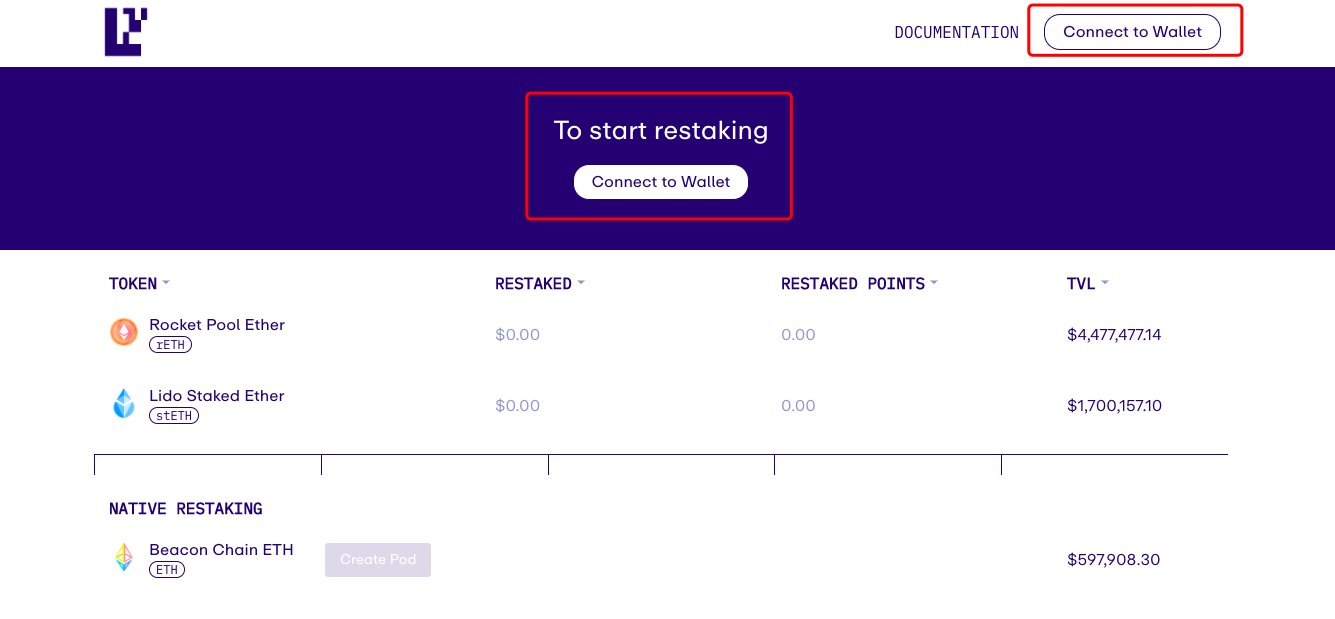This screenshot has width=1335, height=619.
Task: Click Rocket Pool TVL value $4,477,477.14
Action: click(x=1114, y=335)
